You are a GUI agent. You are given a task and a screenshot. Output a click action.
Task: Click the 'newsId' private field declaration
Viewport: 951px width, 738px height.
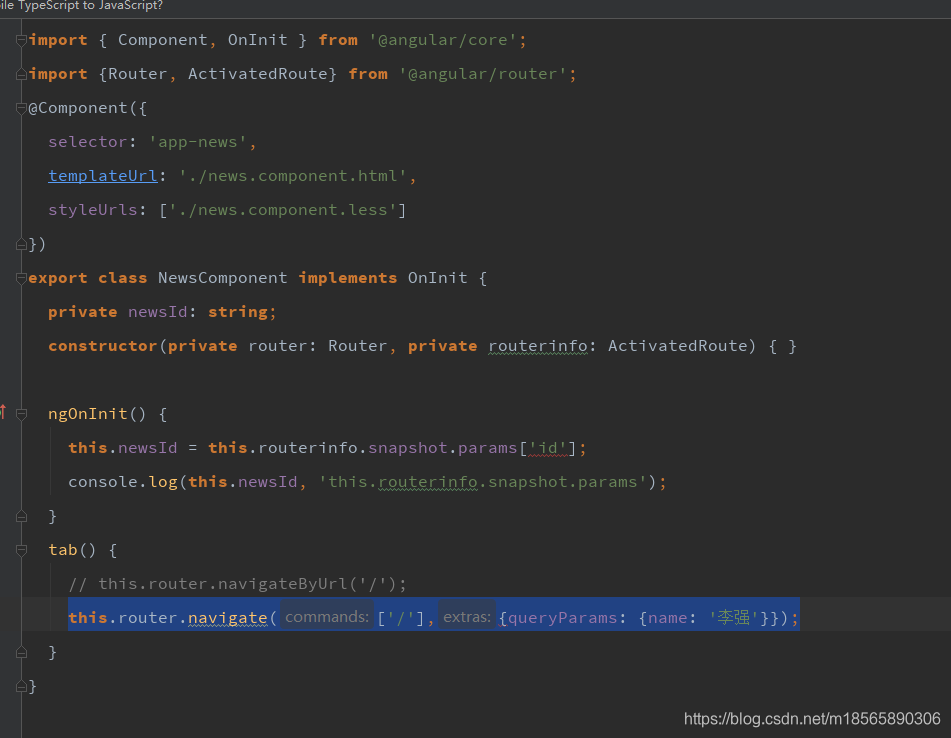coord(158,312)
